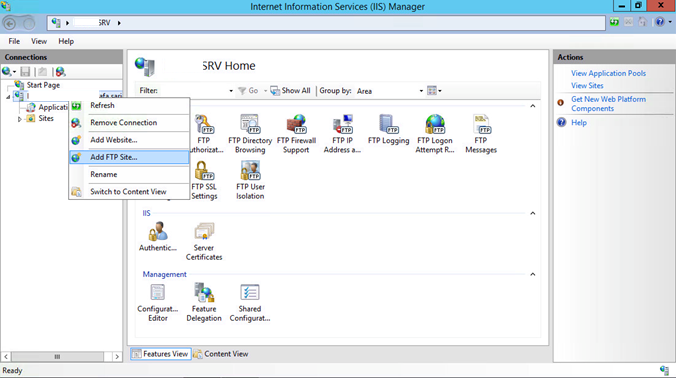Switch to Features View tab
Screen dimensions: 676x378
pos(160,354)
